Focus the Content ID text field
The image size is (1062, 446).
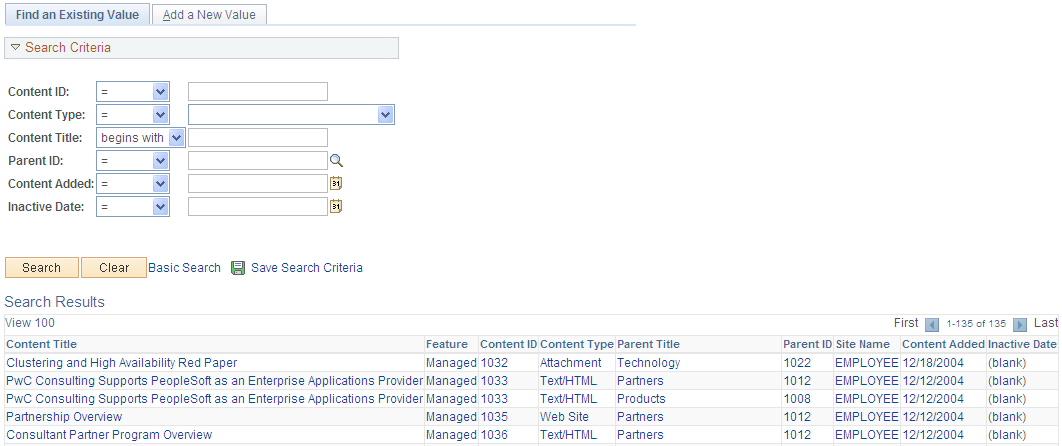pos(258,91)
